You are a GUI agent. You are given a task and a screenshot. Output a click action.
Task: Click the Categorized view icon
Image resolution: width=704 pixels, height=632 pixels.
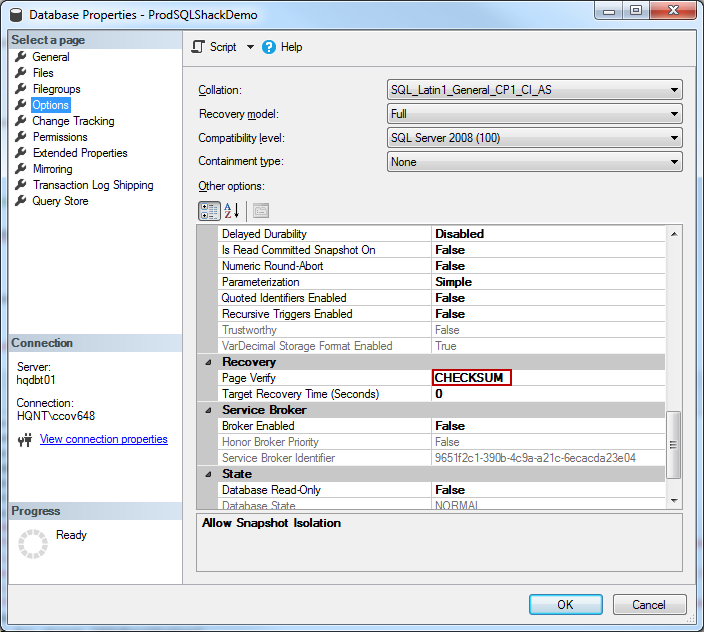pos(209,211)
